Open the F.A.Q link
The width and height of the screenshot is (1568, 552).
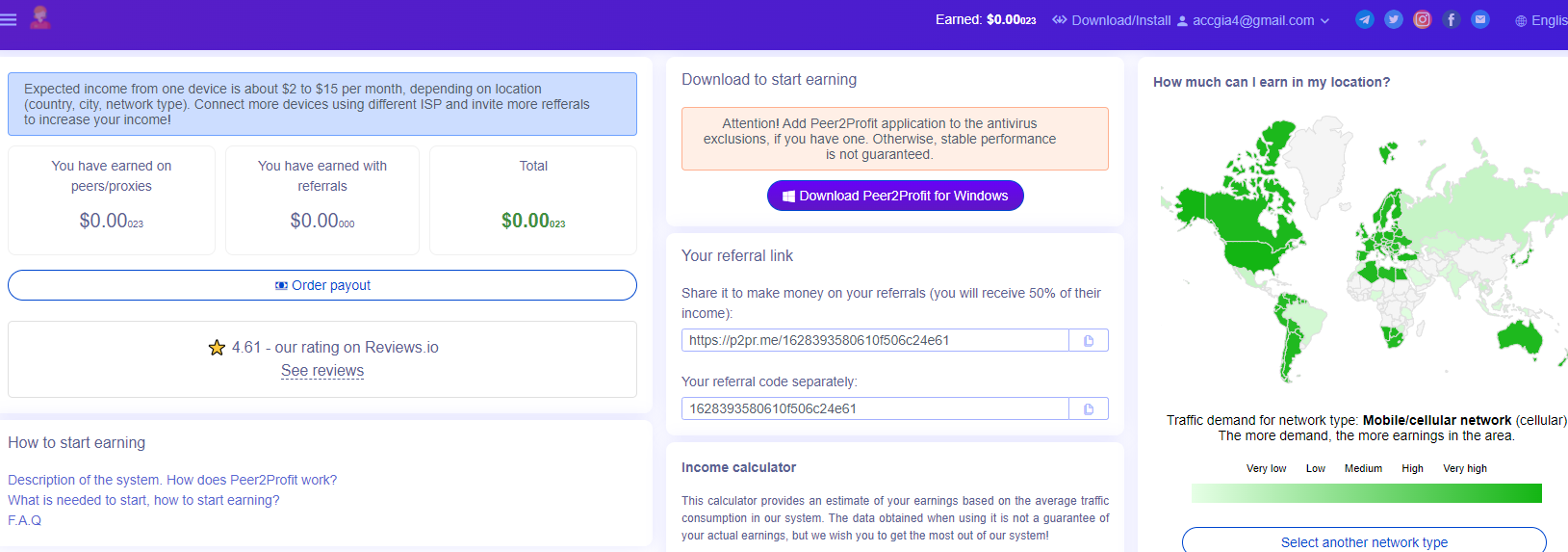(x=25, y=520)
